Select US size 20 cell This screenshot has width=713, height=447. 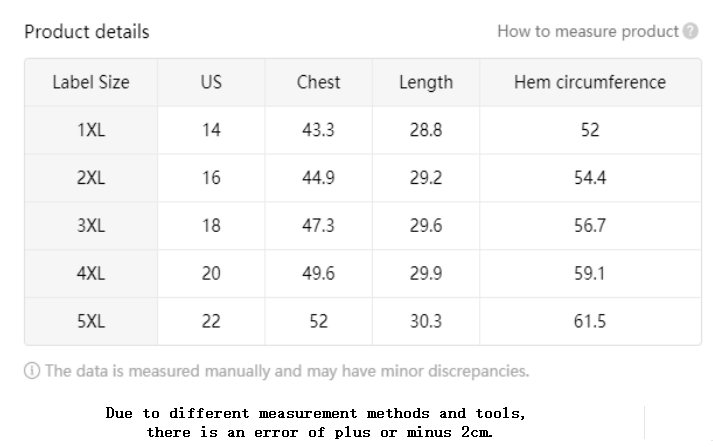click(x=211, y=274)
